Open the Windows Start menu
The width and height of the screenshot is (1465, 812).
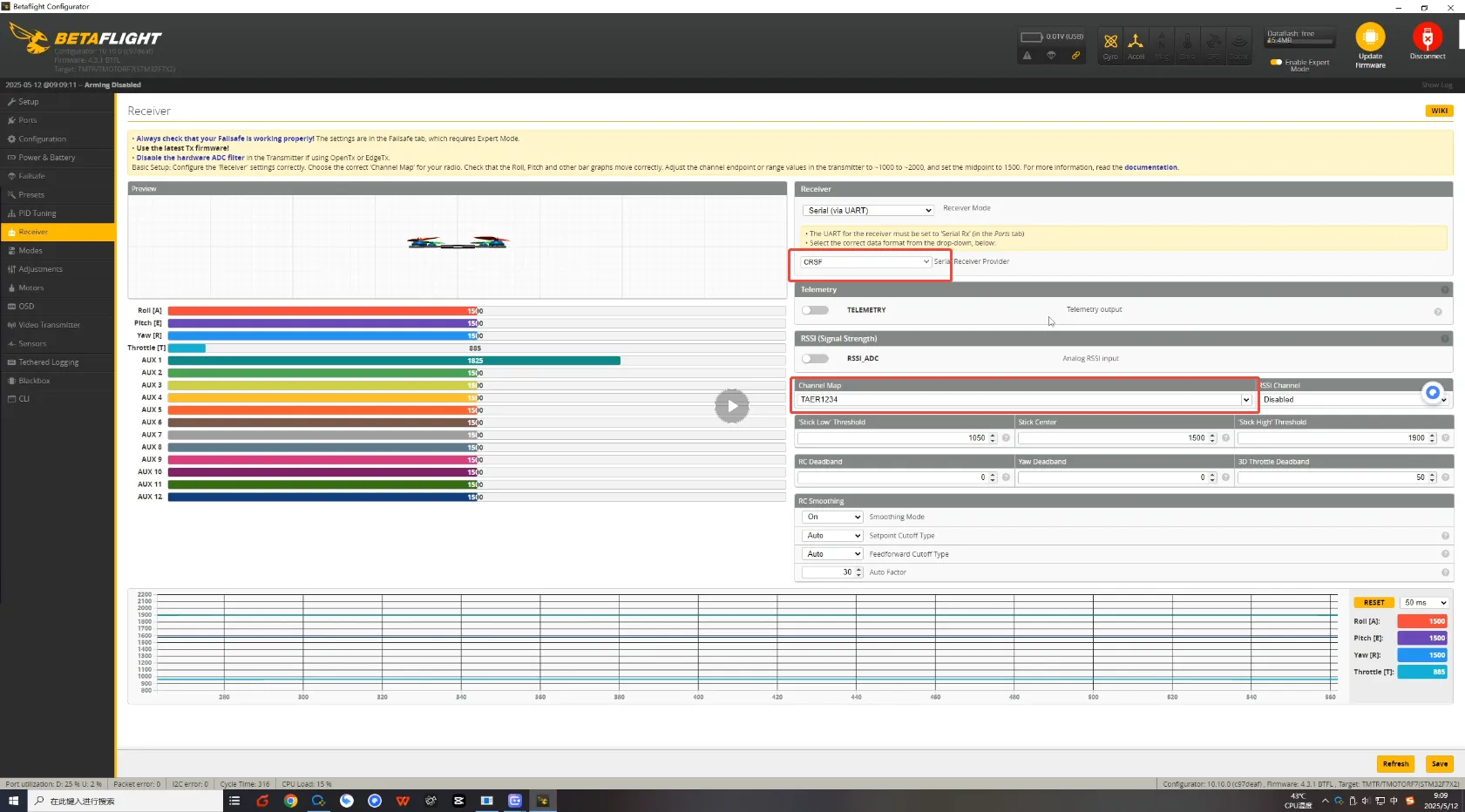point(13,801)
